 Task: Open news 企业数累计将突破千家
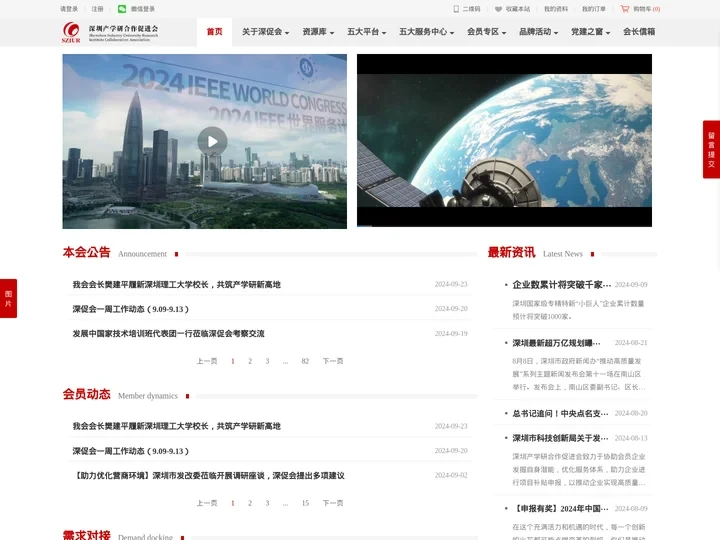pyautogui.click(x=562, y=285)
